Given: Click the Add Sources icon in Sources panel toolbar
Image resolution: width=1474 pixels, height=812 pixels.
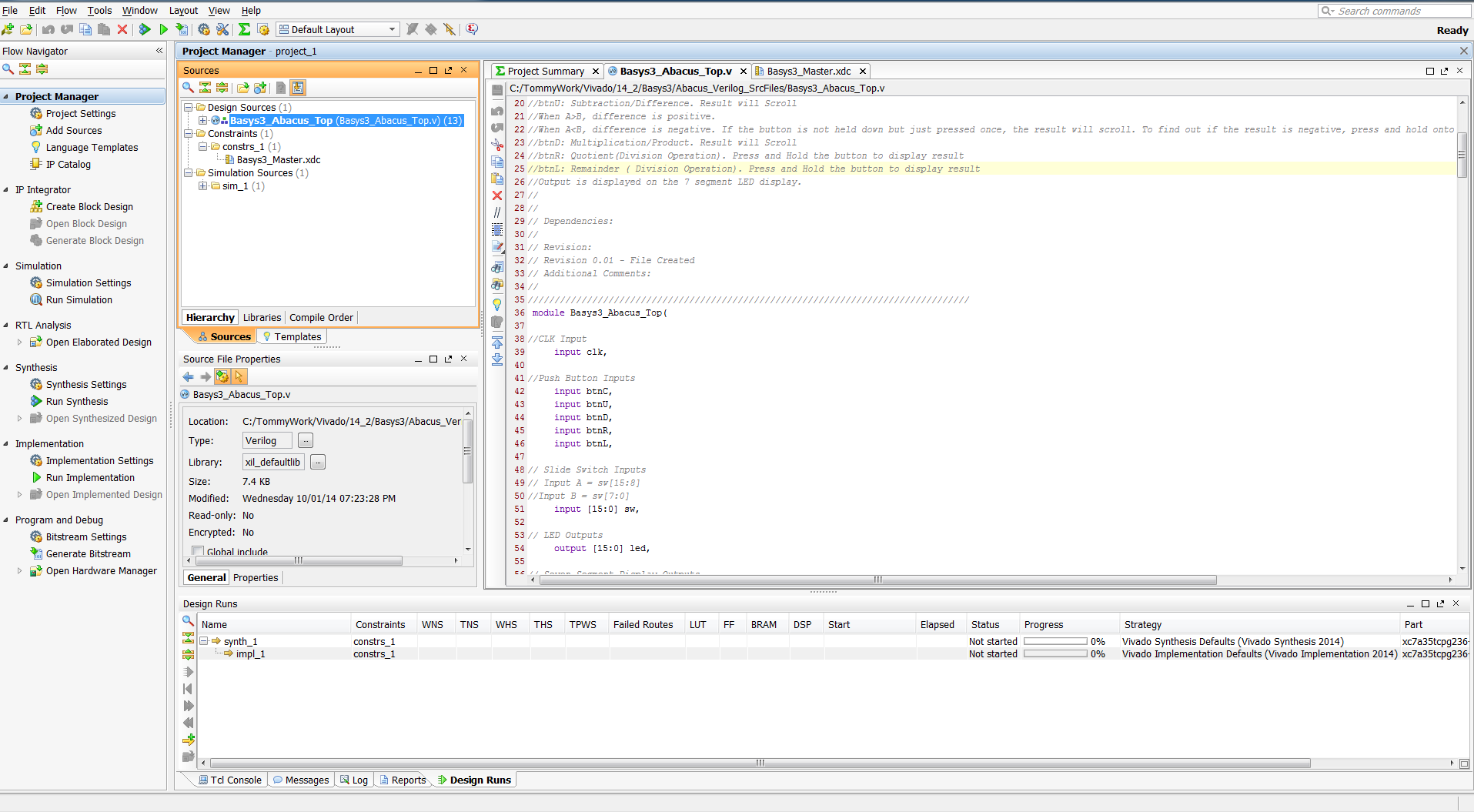Looking at the screenshot, I should 260,88.
